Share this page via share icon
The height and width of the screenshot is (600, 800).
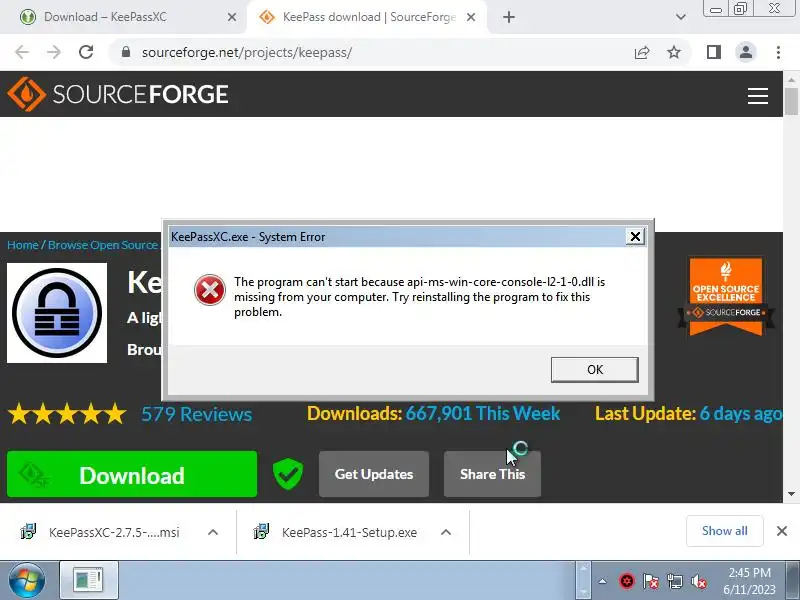(642, 52)
